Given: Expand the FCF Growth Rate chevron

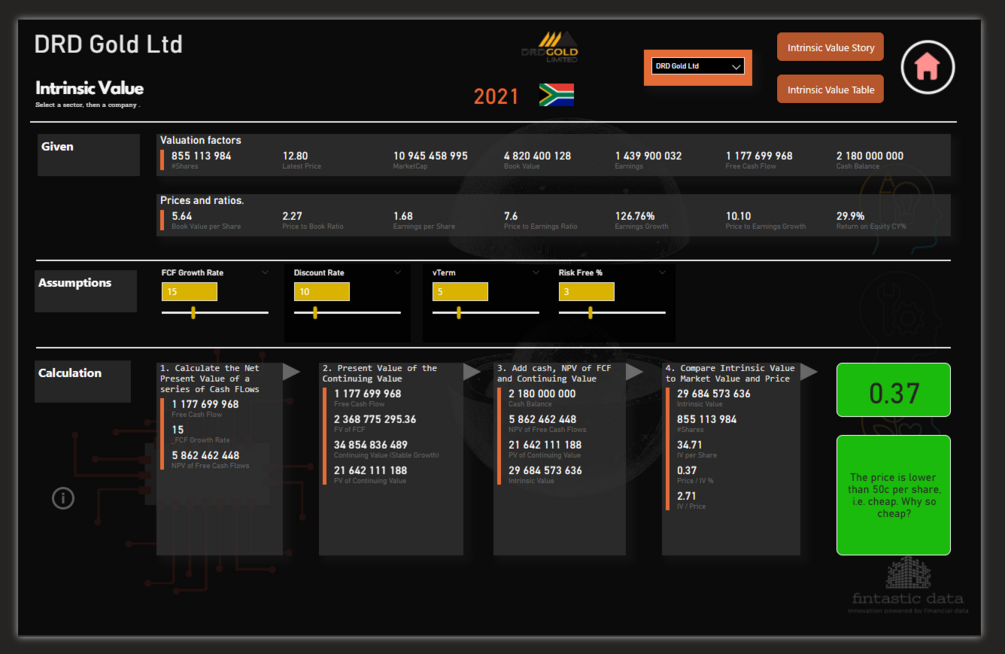Looking at the screenshot, I should tap(265, 272).
